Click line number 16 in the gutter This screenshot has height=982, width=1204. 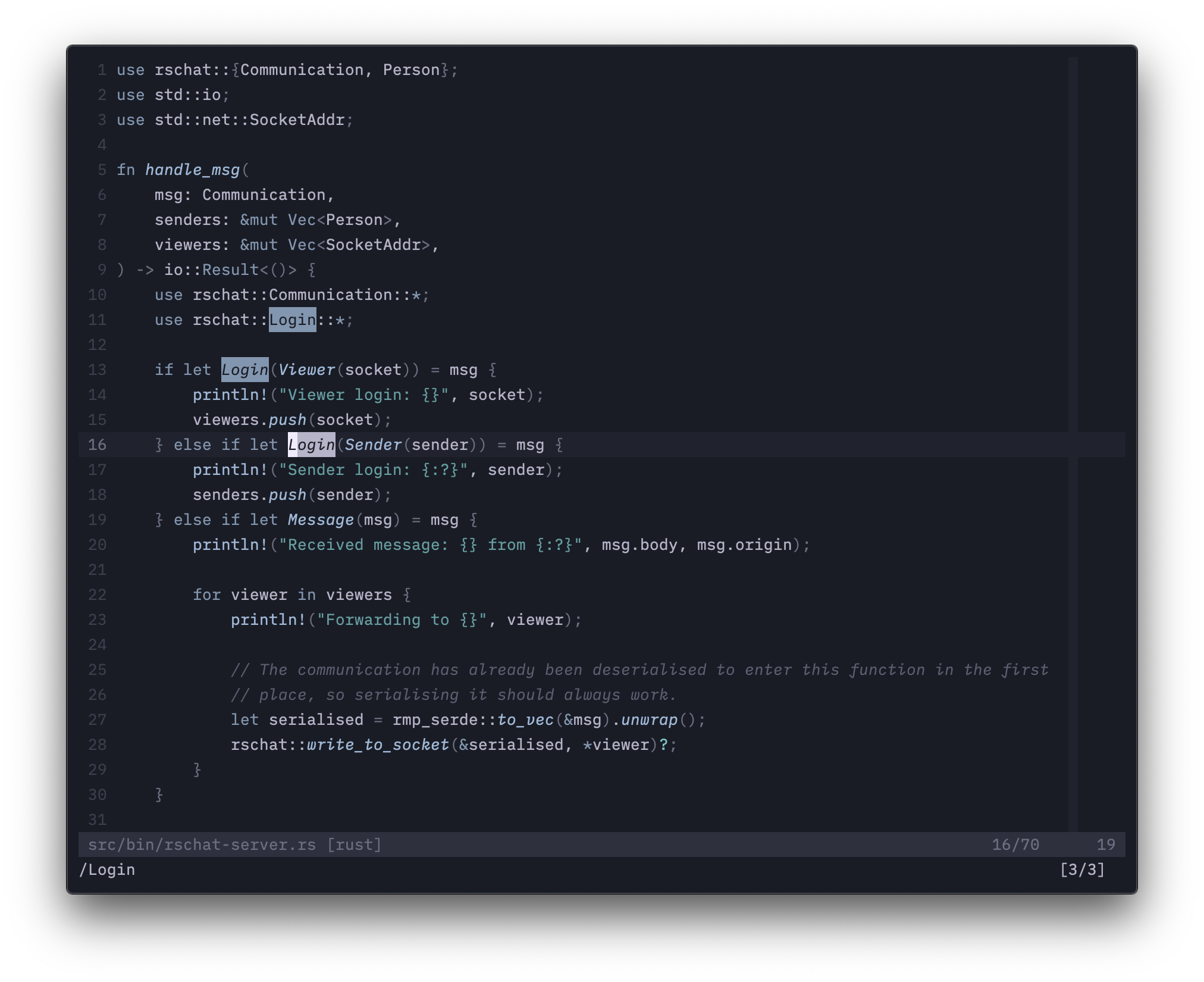pyautogui.click(x=97, y=445)
